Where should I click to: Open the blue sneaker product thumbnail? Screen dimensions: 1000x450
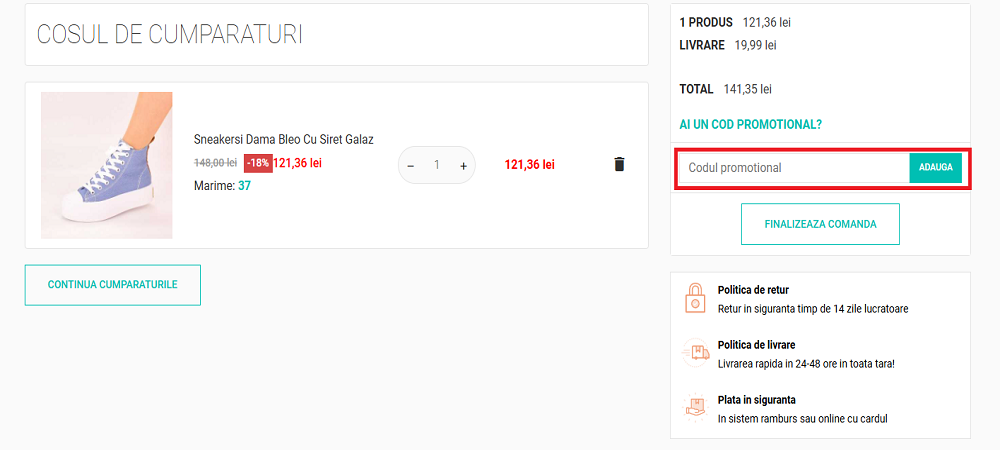click(x=107, y=165)
